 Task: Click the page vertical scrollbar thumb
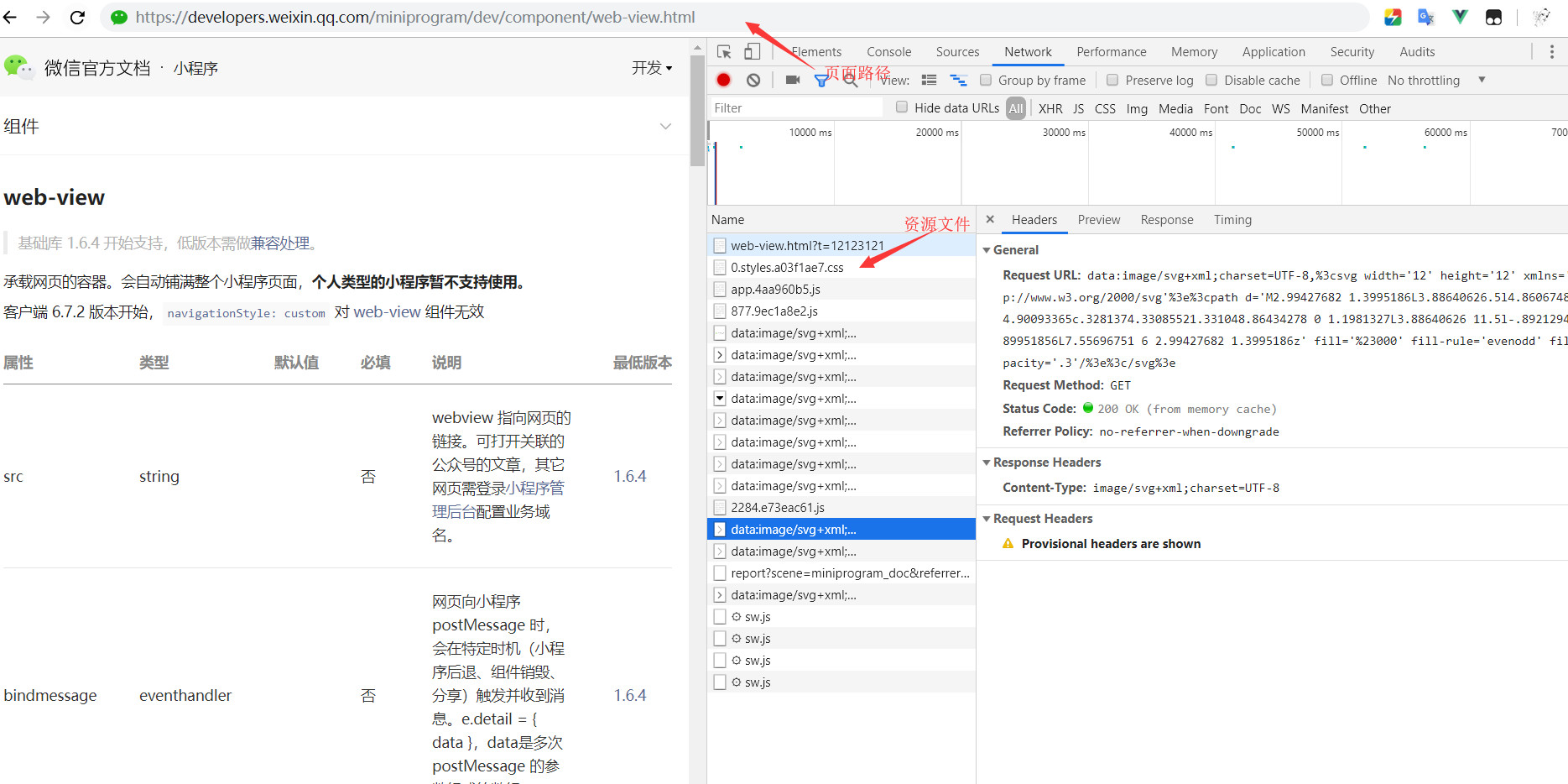click(697, 111)
